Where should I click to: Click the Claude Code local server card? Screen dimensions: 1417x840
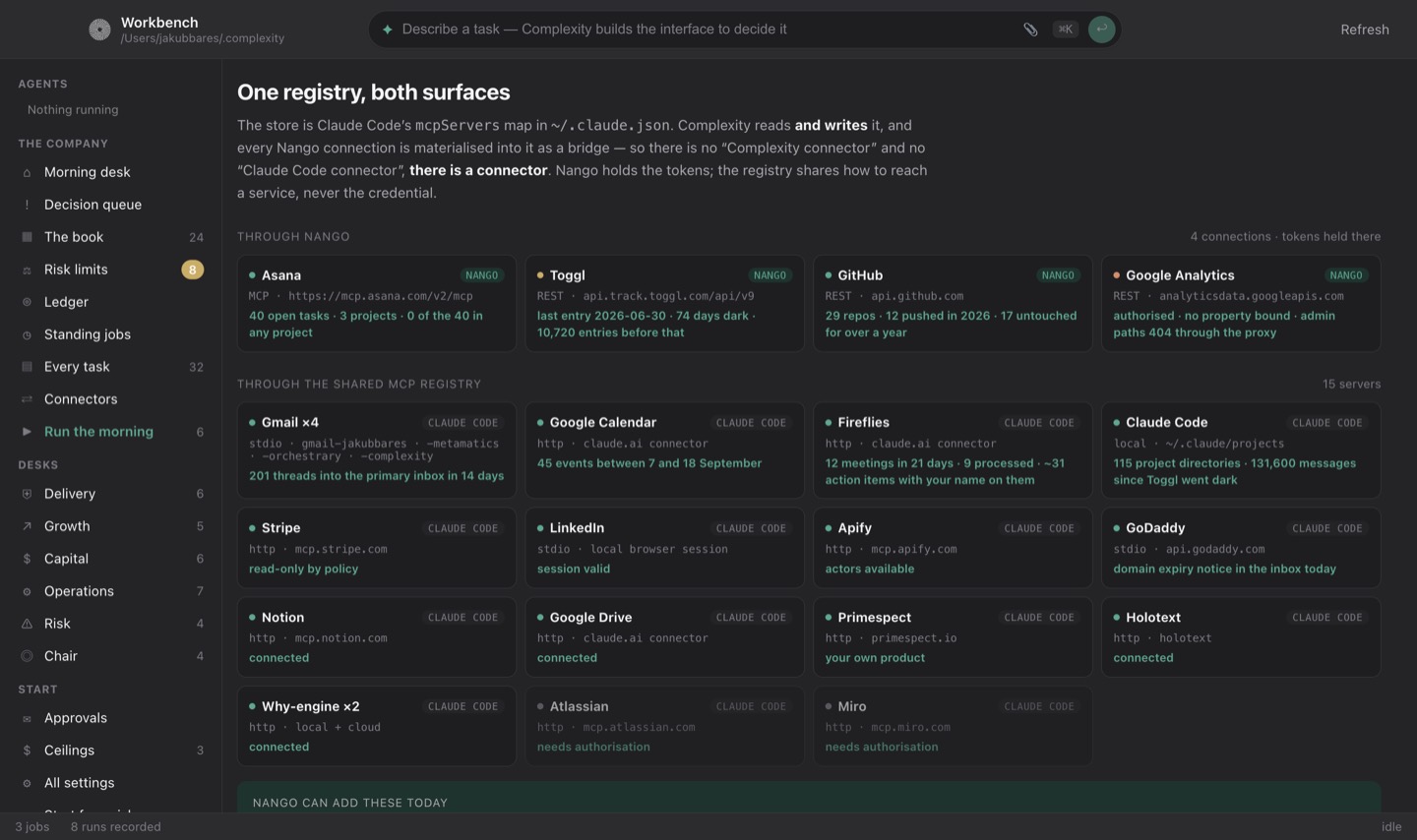pos(1241,450)
